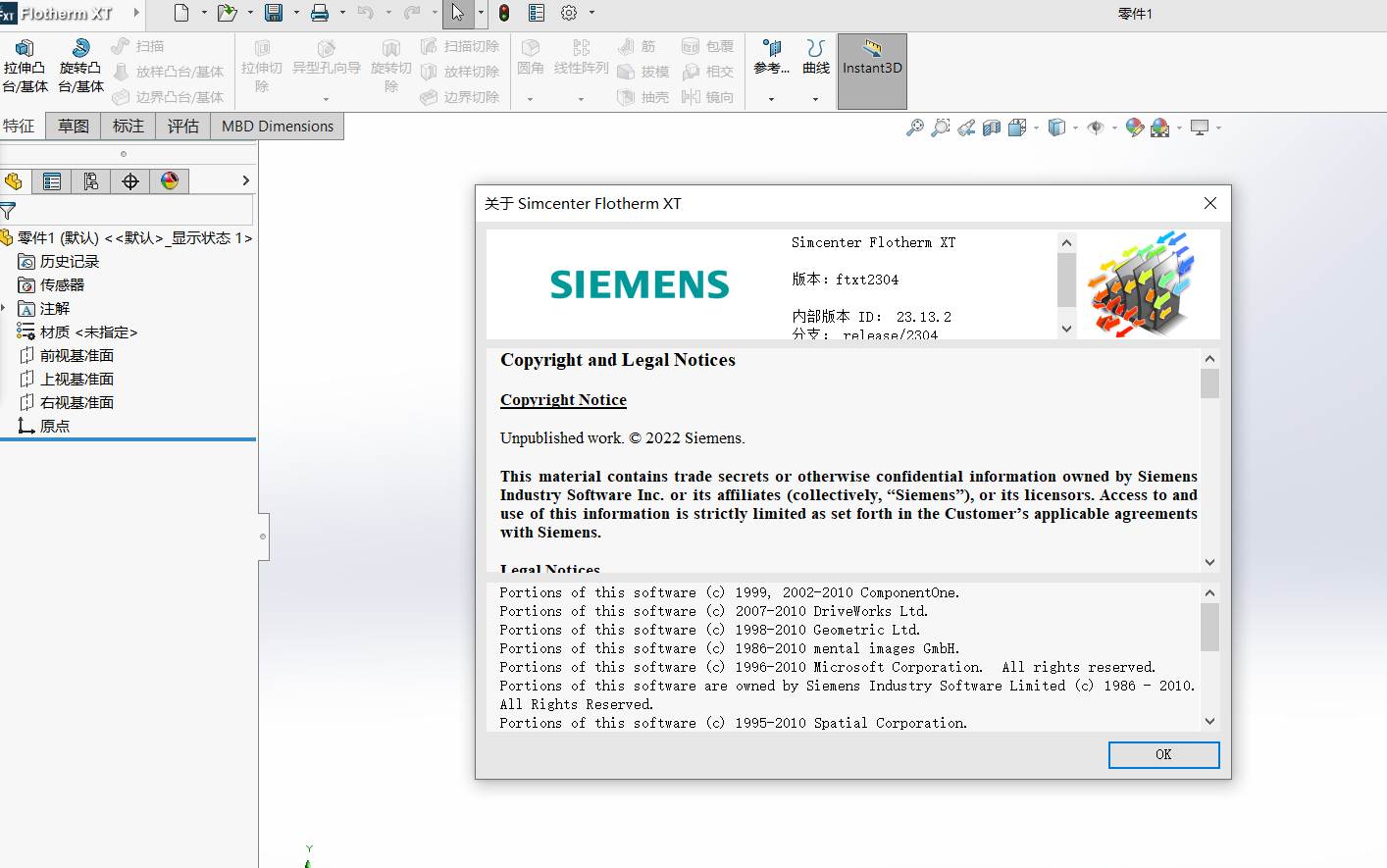This screenshot has width=1387, height=868.
Task: Save the part with the floppy disk icon
Action: tap(274, 13)
